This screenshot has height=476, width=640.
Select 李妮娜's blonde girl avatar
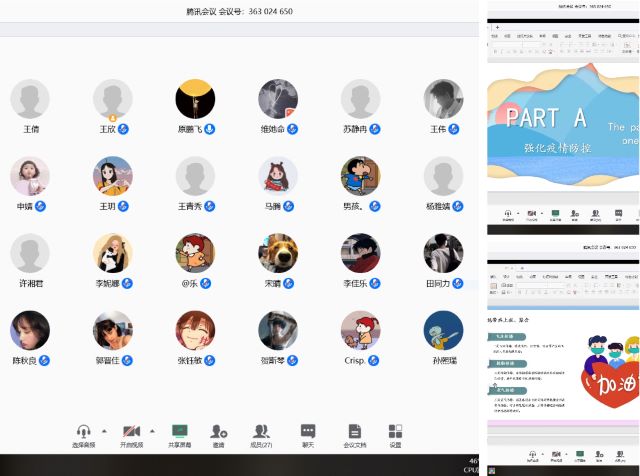[x=113, y=253]
